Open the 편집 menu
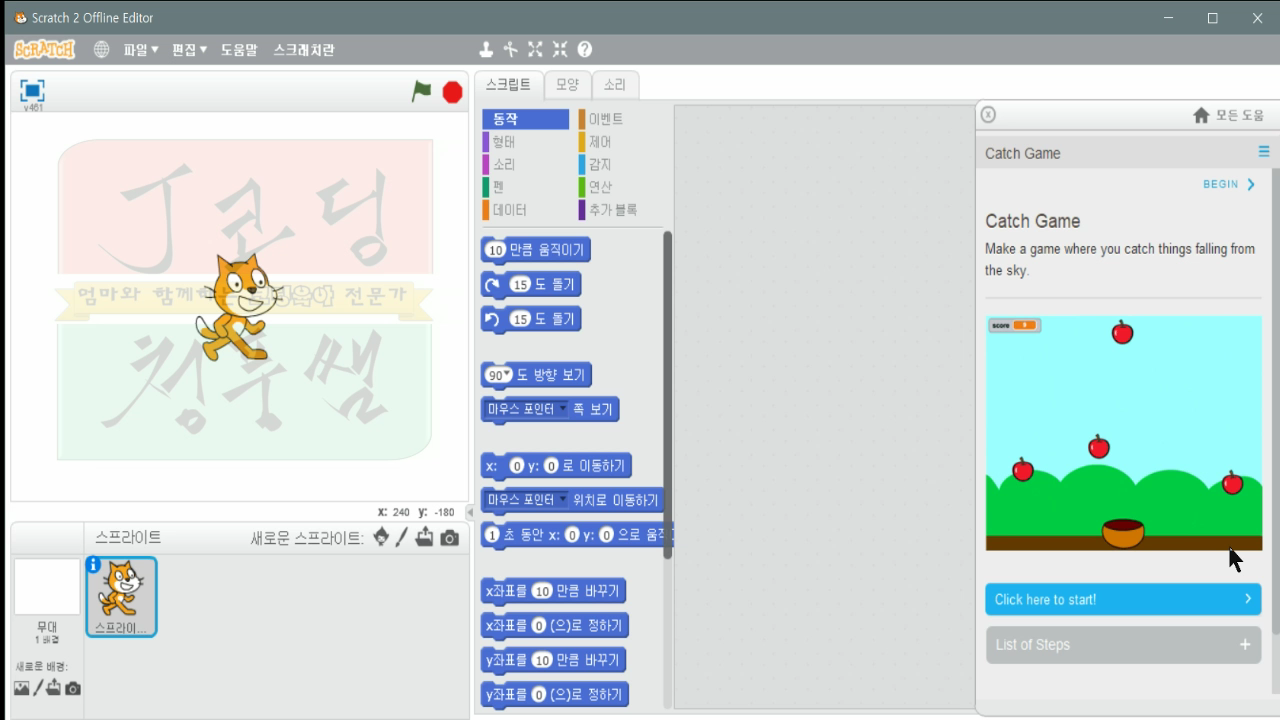 tap(190, 50)
